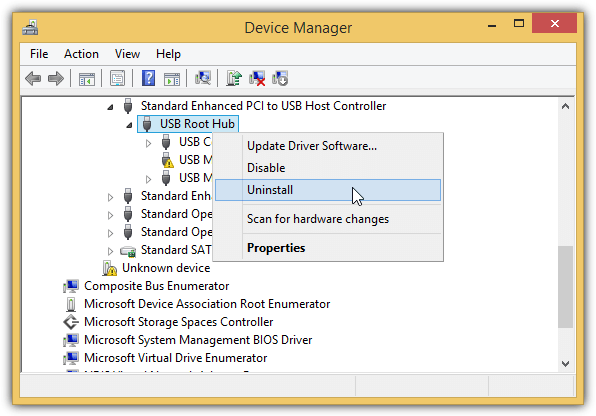Select Microsoft Storage Spaces Controller item
The width and height of the screenshot is (596, 416).
[178, 322]
